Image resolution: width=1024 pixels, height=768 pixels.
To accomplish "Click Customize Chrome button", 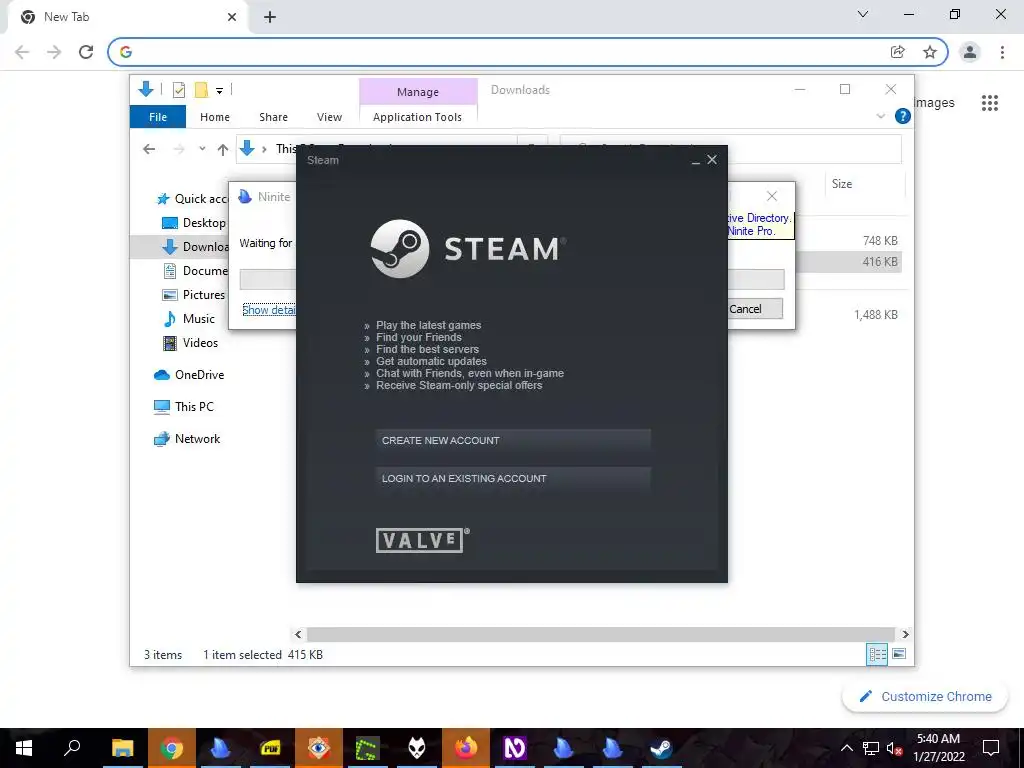I will pyautogui.click(x=925, y=697).
